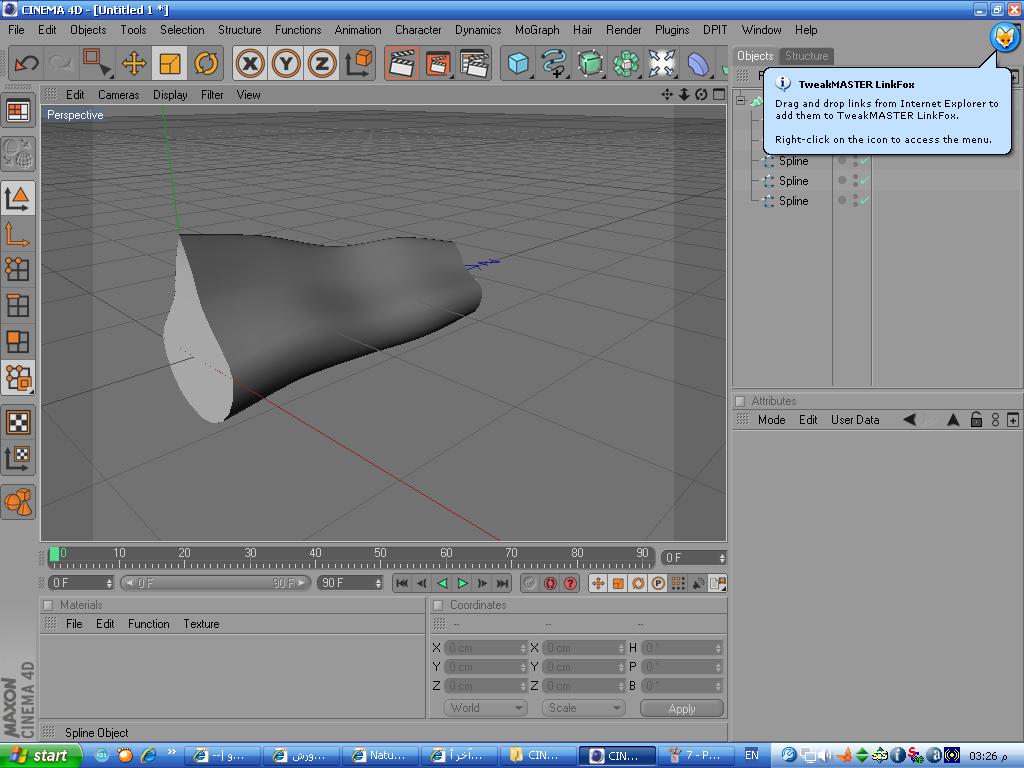Open Materials Function menu
The image size is (1024, 768).
coord(148,624)
